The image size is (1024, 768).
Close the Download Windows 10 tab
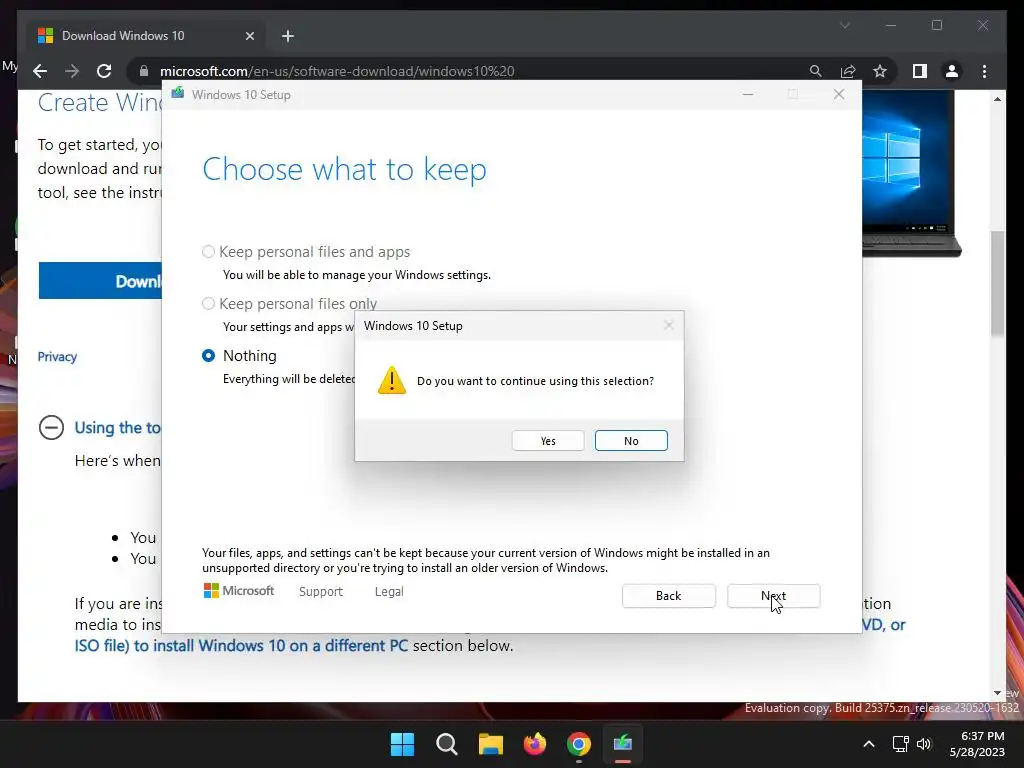[x=249, y=37]
